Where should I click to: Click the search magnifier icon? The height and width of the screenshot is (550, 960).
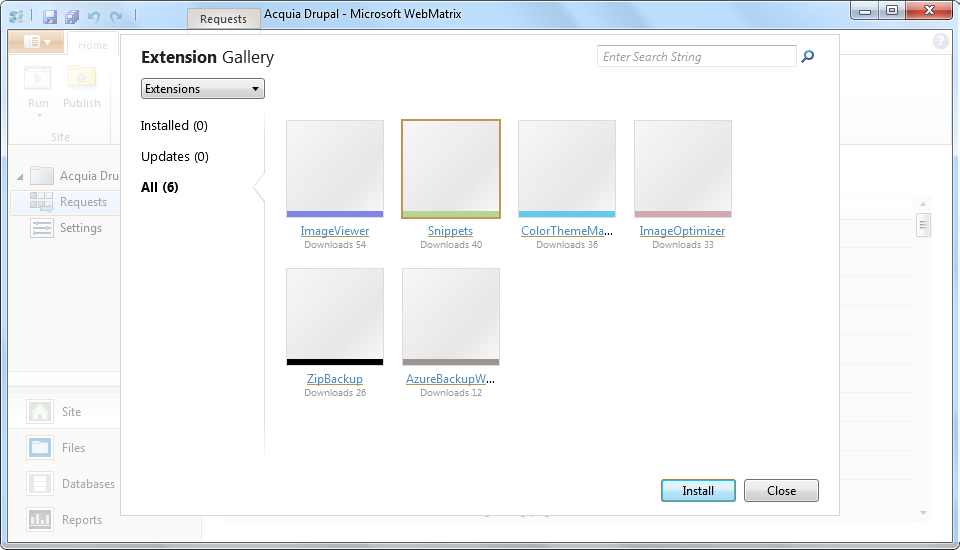808,57
